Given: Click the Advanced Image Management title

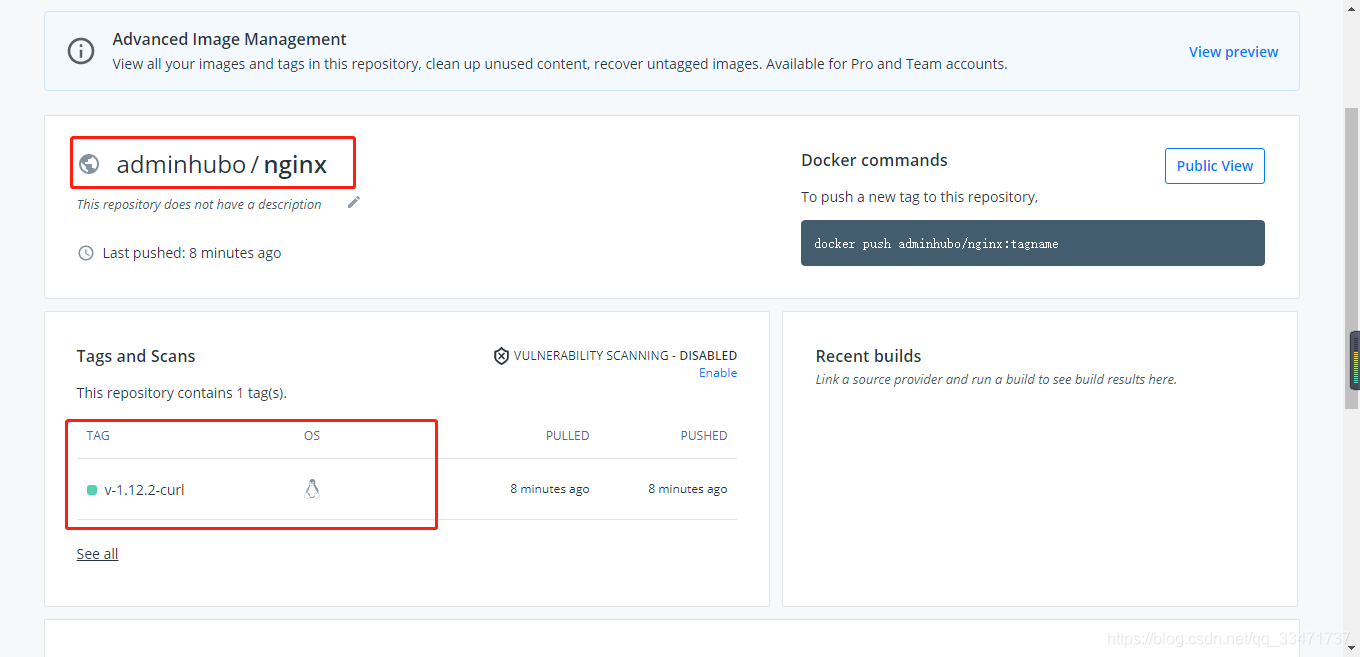Looking at the screenshot, I should pos(229,39).
